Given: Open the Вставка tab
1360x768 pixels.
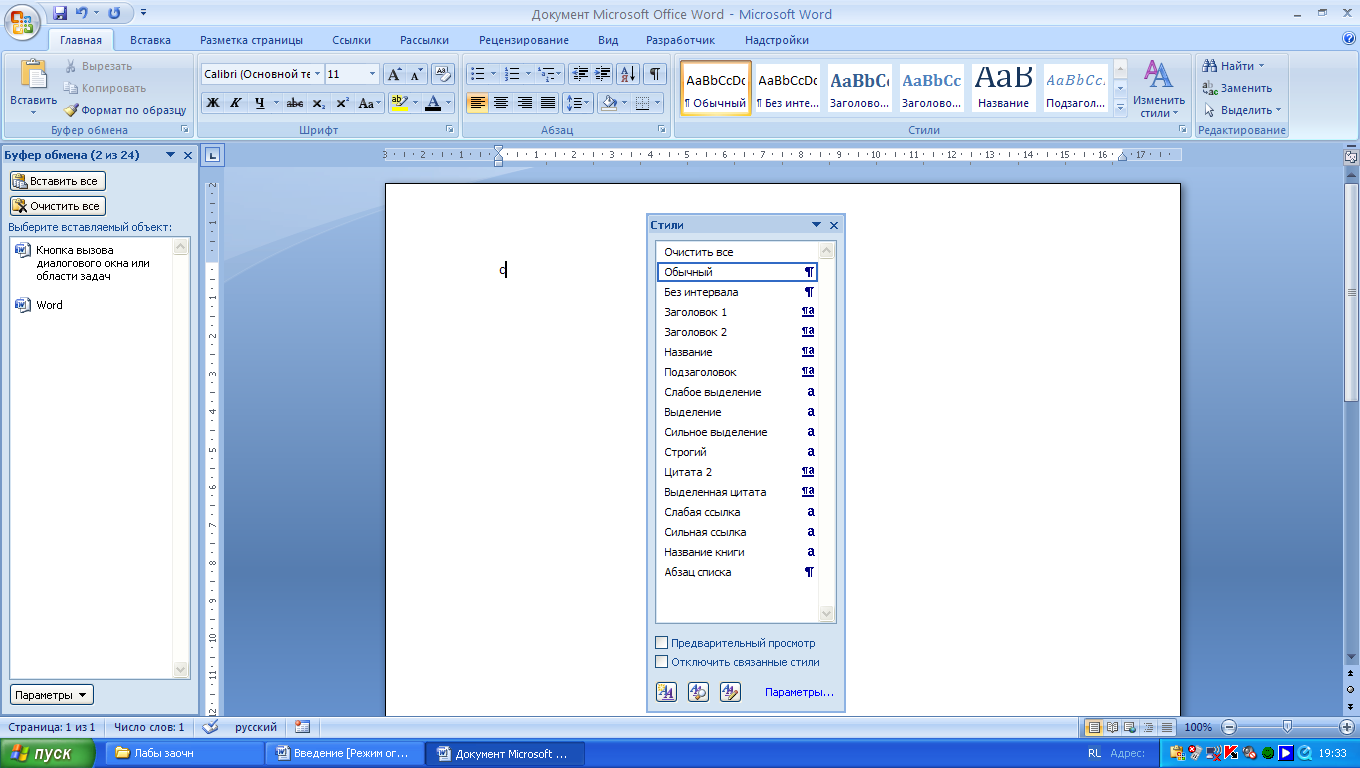Looking at the screenshot, I should [x=150, y=40].
